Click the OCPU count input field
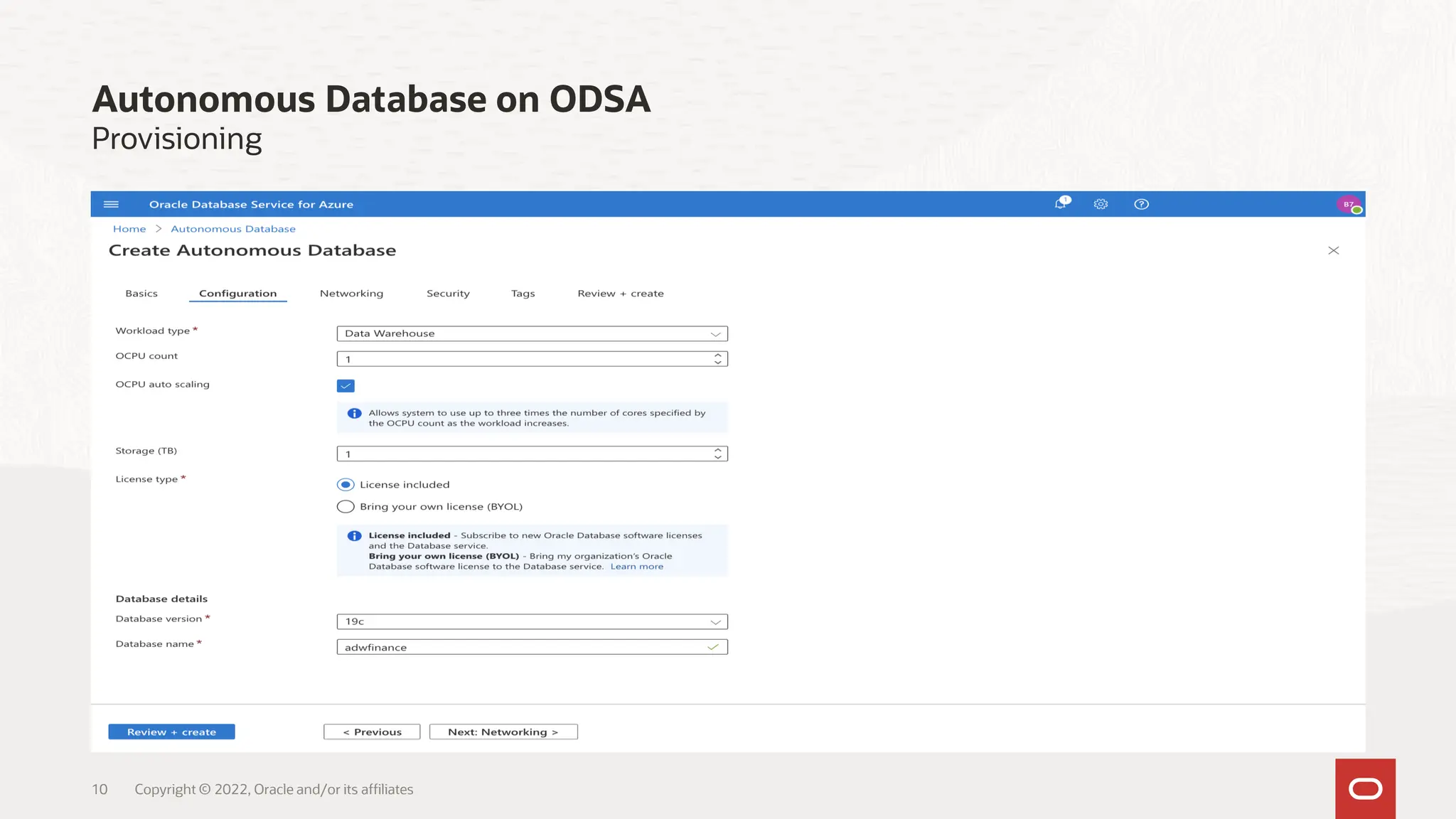This screenshot has width=1456, height=819. 532,359
